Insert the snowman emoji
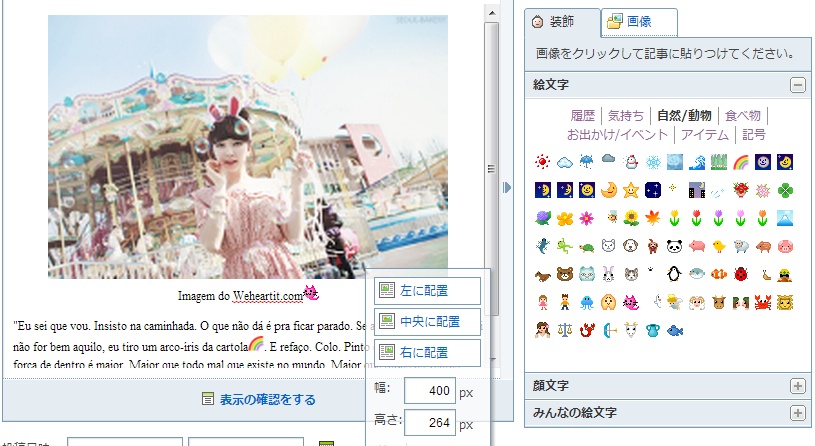The height and width of the screenshot is (446, 815). [631, 162]
